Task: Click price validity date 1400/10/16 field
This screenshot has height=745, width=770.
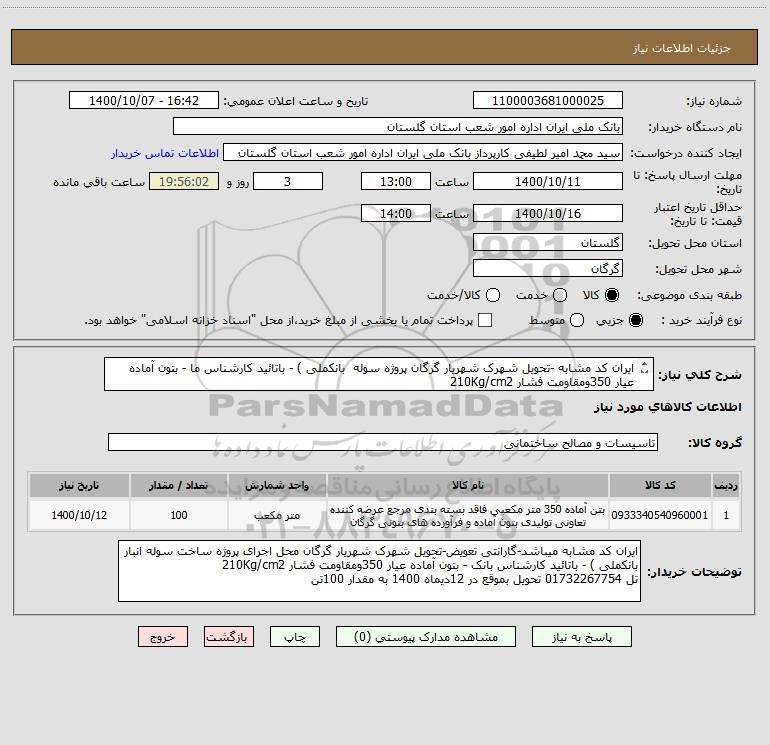Action: click(x=548, y=213)
